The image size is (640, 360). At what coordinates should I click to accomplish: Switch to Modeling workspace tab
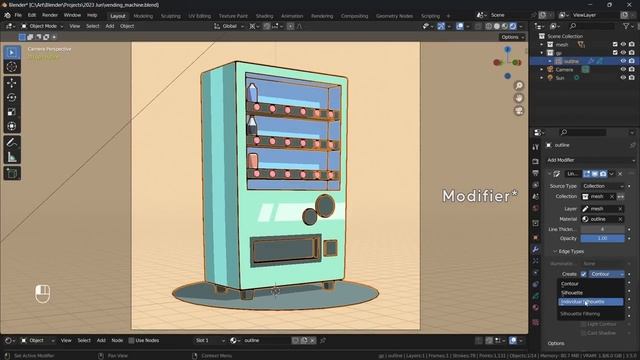tap(143, 16)
